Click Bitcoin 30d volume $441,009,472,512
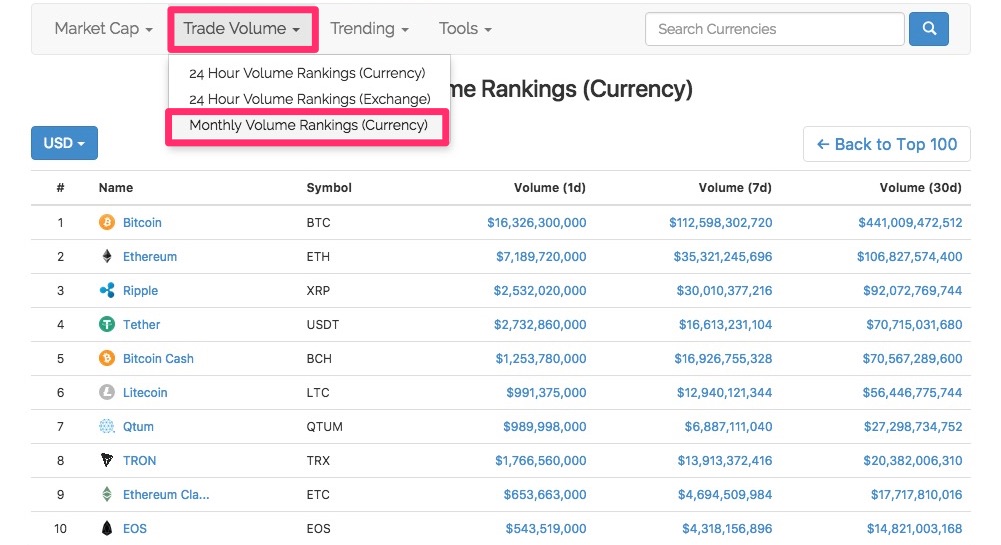Viewport: 1001px width, 545px height. click(x=910, y=223)
